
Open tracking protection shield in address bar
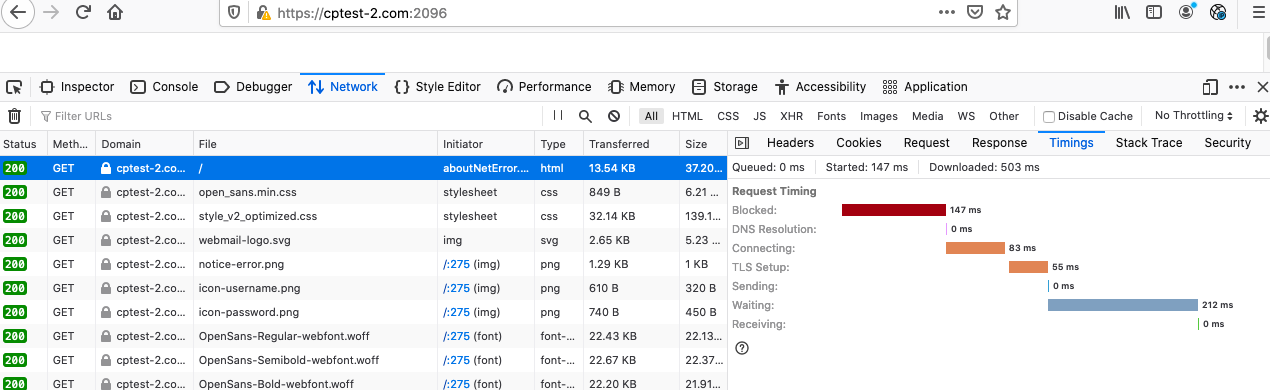click(235, 13)
